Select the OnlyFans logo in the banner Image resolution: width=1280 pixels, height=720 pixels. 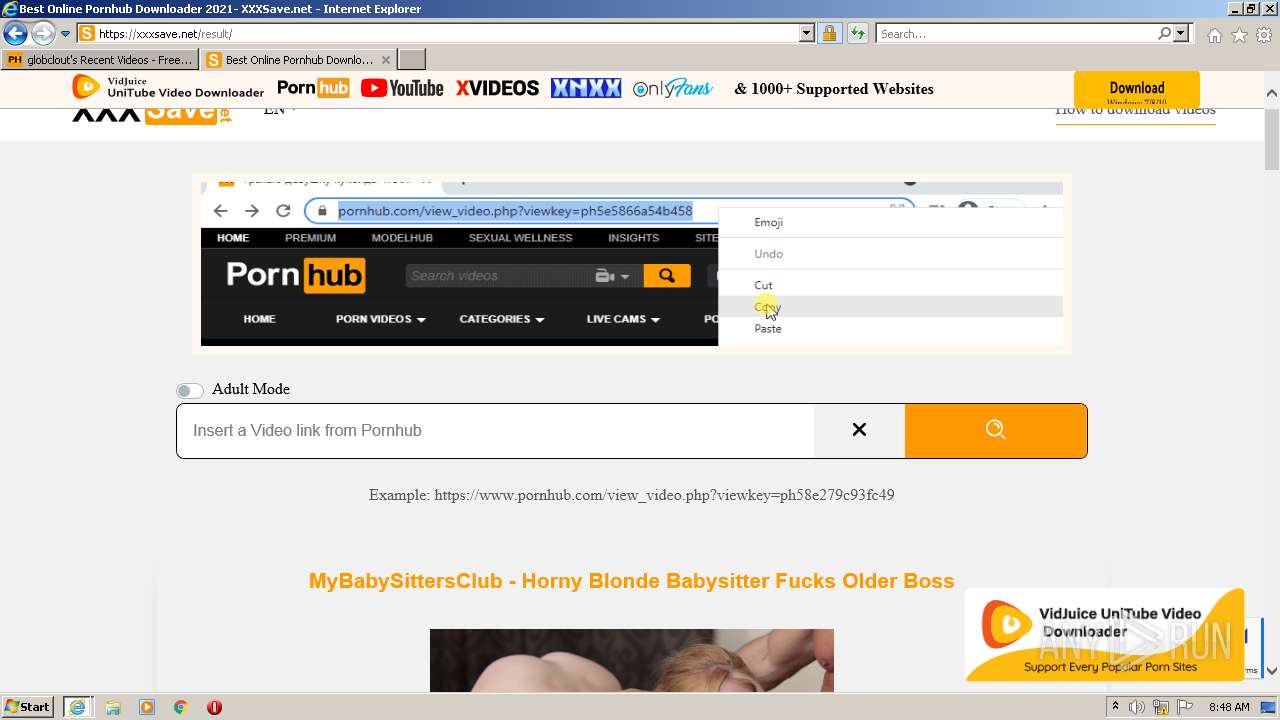[x=673, y=88]
